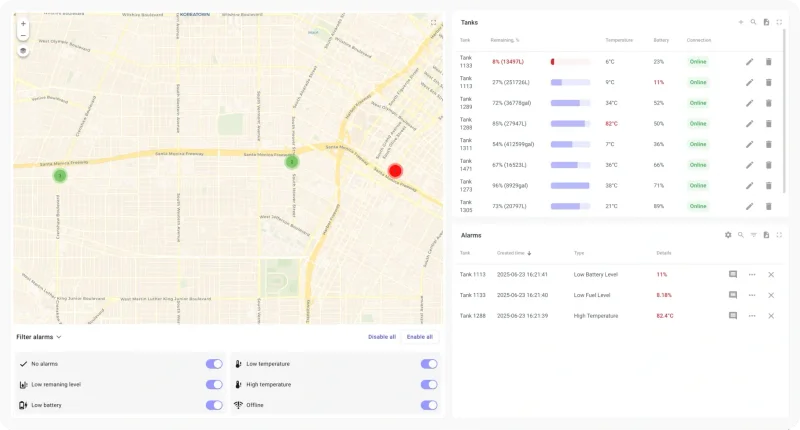This screenshot has width=800, height=430.
Task: Open comments for the Tank 1133 alarm
Action: click(x=733, y=295)
